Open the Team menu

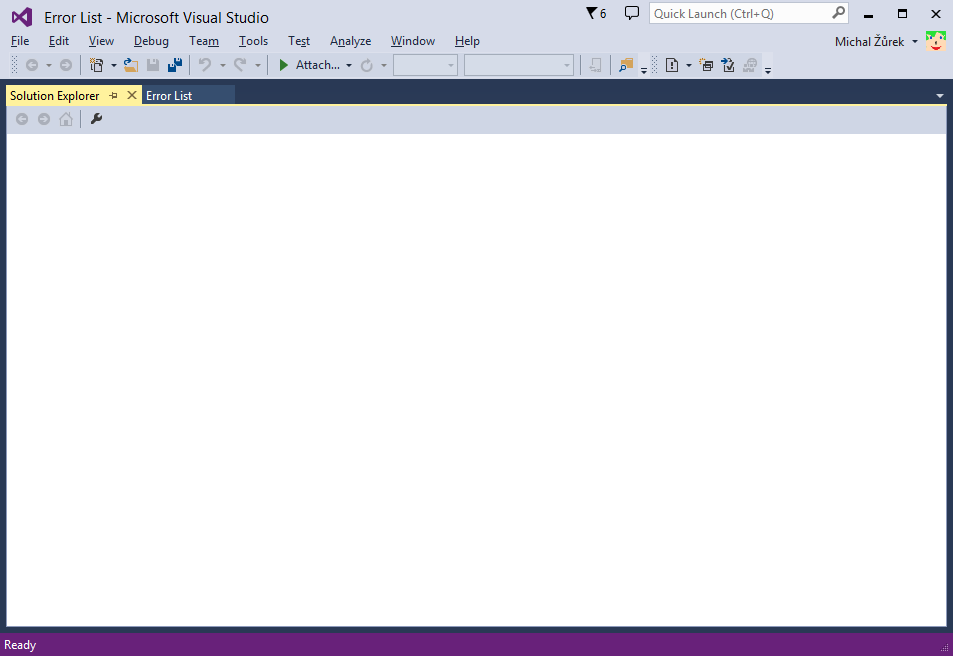pyautogui.click(x=204, y=41)
